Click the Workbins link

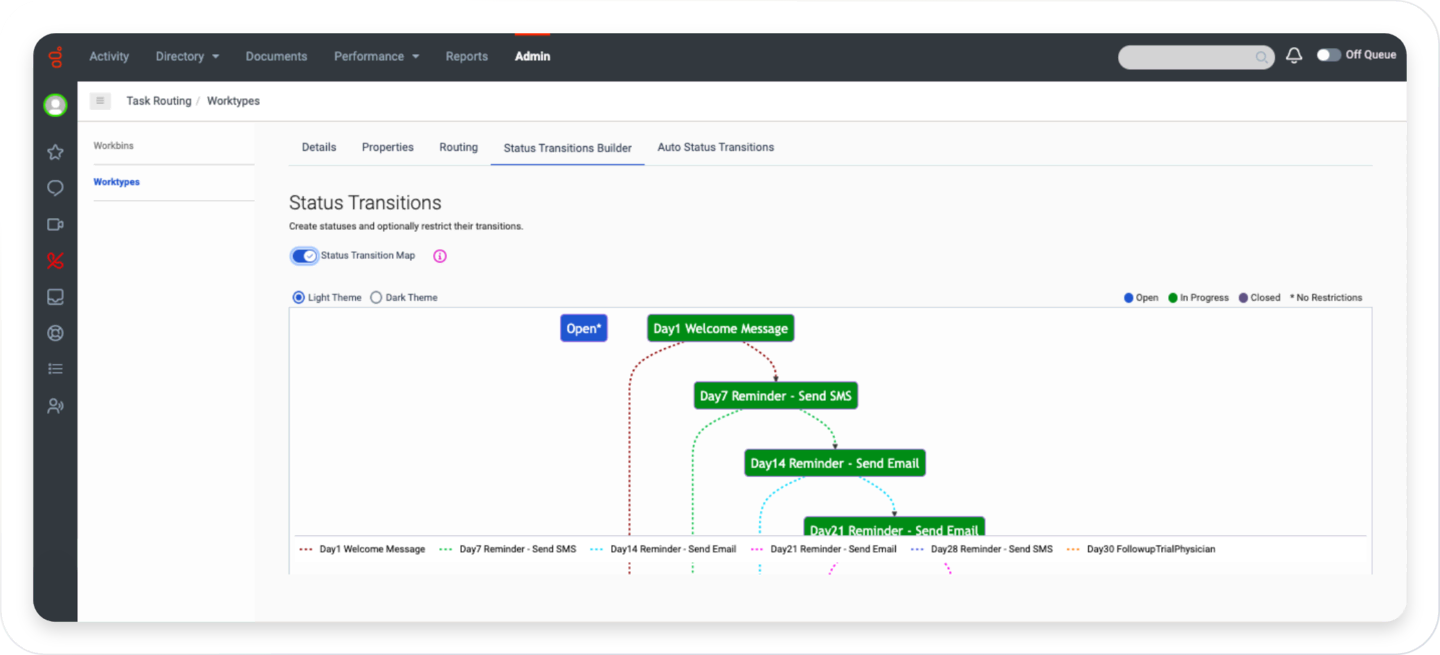(x=113, y=146)
